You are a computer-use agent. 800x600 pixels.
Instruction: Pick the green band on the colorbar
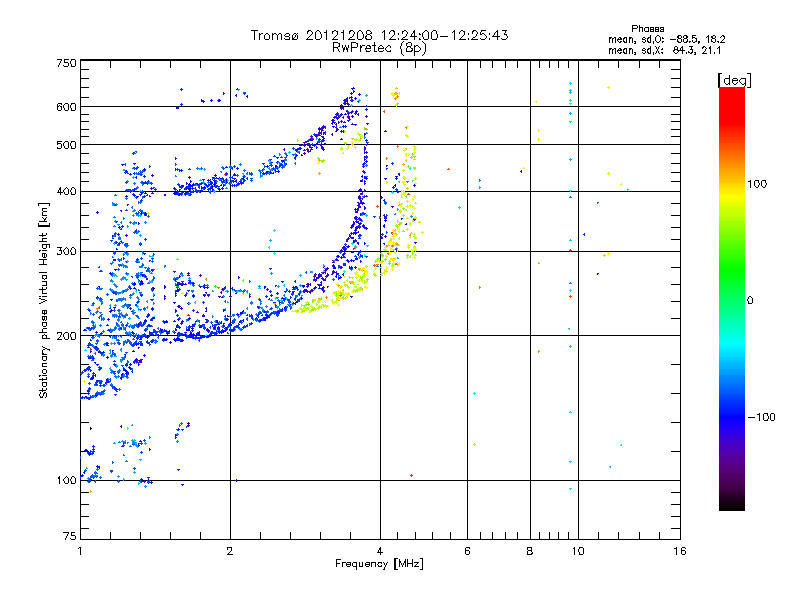[731, 270]
